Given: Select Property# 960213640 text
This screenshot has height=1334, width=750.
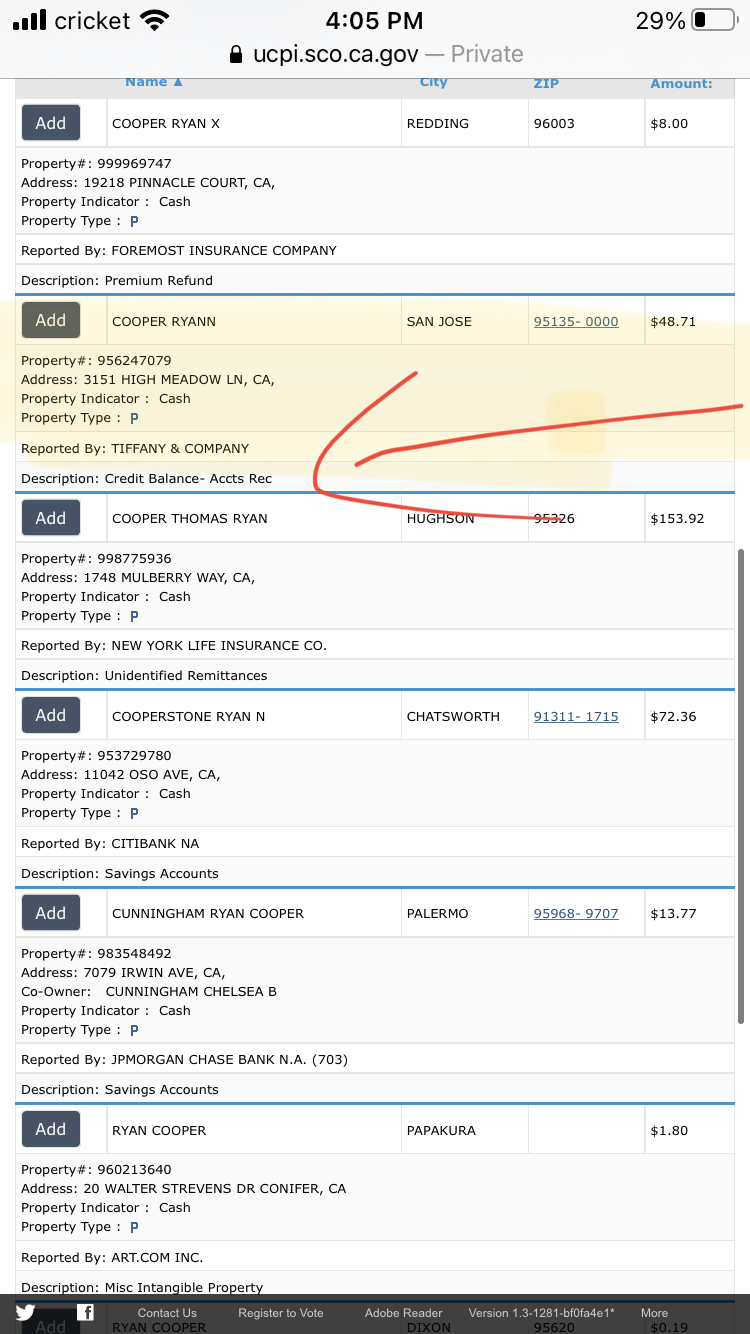Looking at the screenshot, I should pos(96,1169).
